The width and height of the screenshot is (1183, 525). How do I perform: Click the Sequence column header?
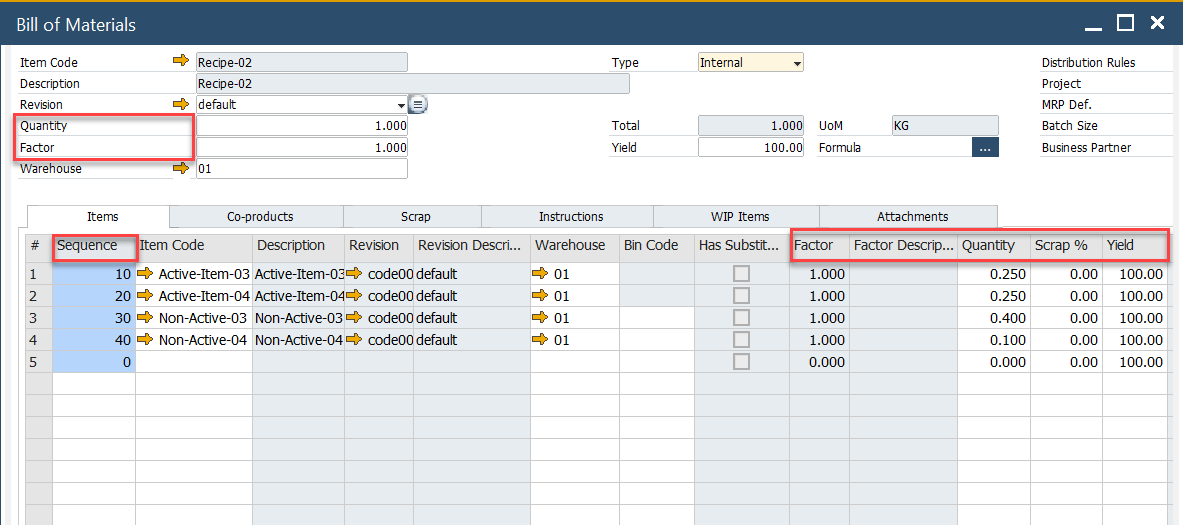88,245
